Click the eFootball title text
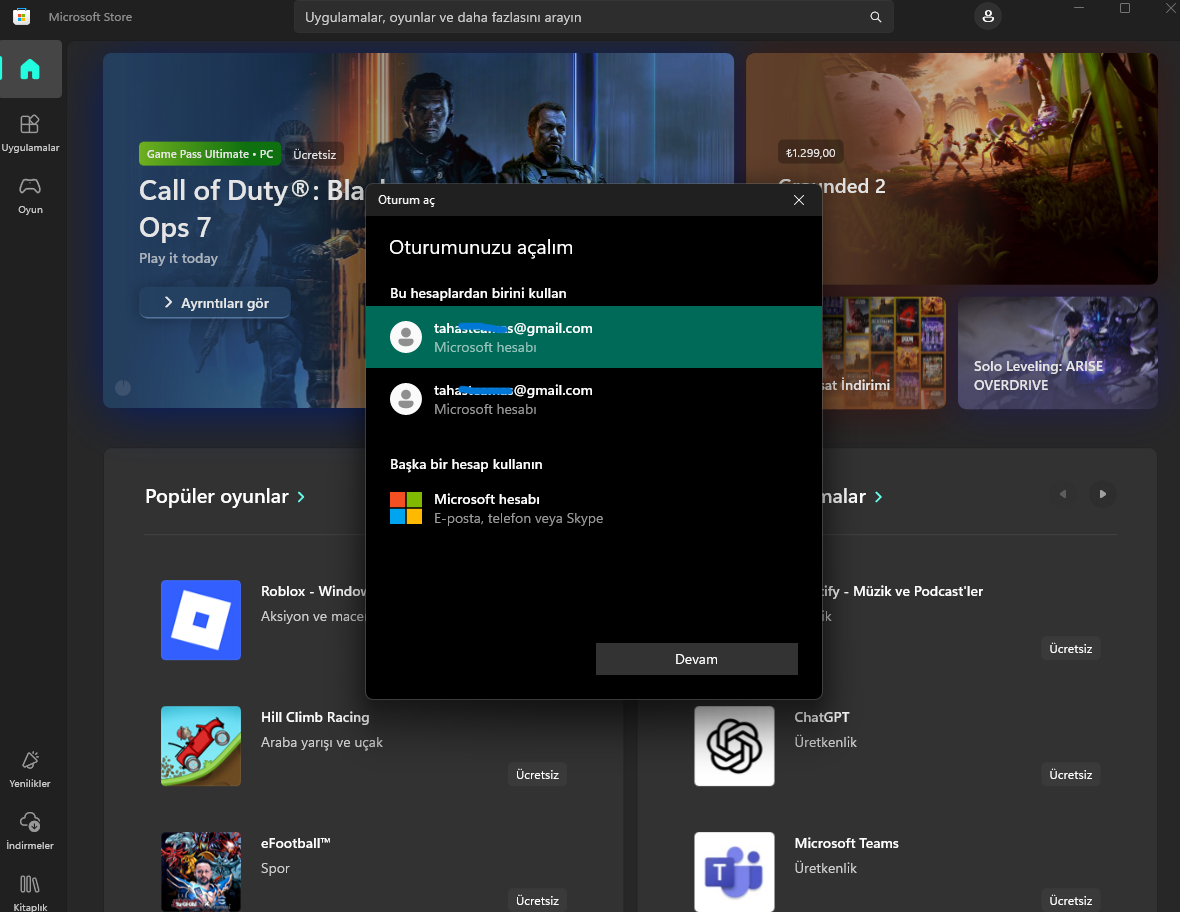 (295, 843)
